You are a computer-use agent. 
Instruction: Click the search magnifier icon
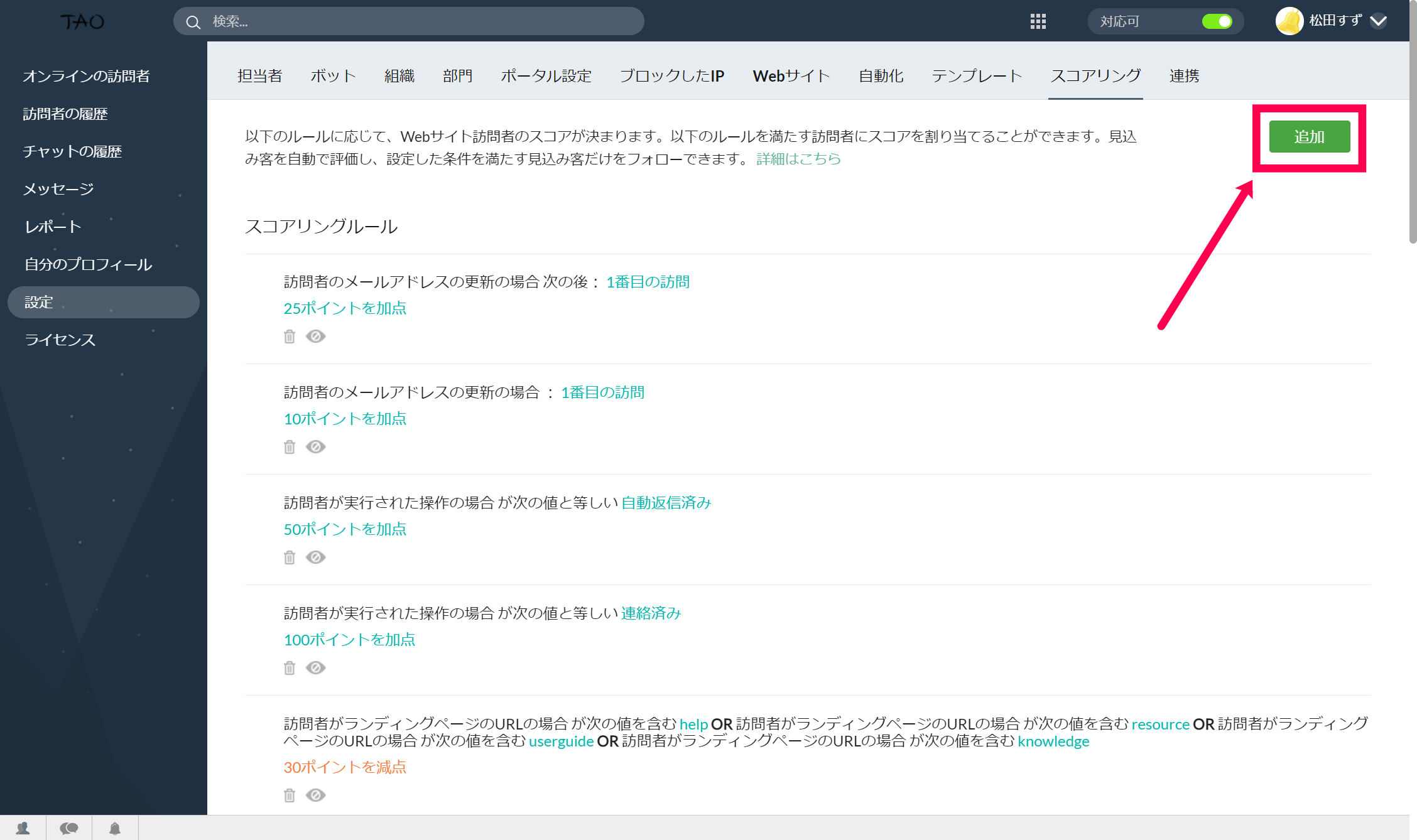(x=193, y=23)
